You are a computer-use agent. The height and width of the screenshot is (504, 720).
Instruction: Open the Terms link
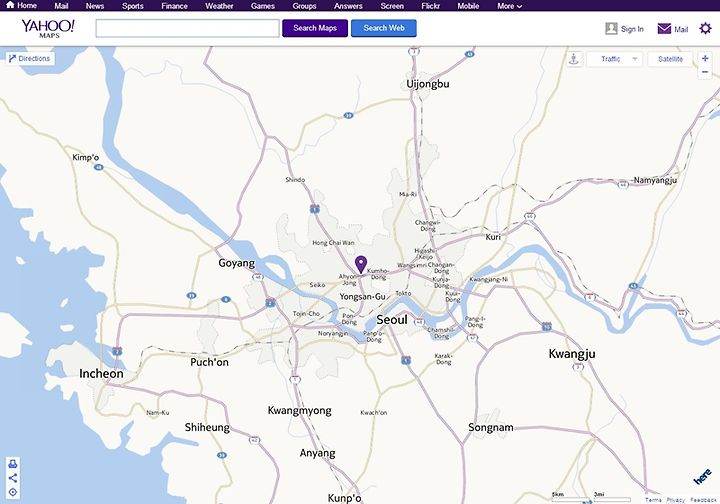pyautogui.click(x=653, y=500)
